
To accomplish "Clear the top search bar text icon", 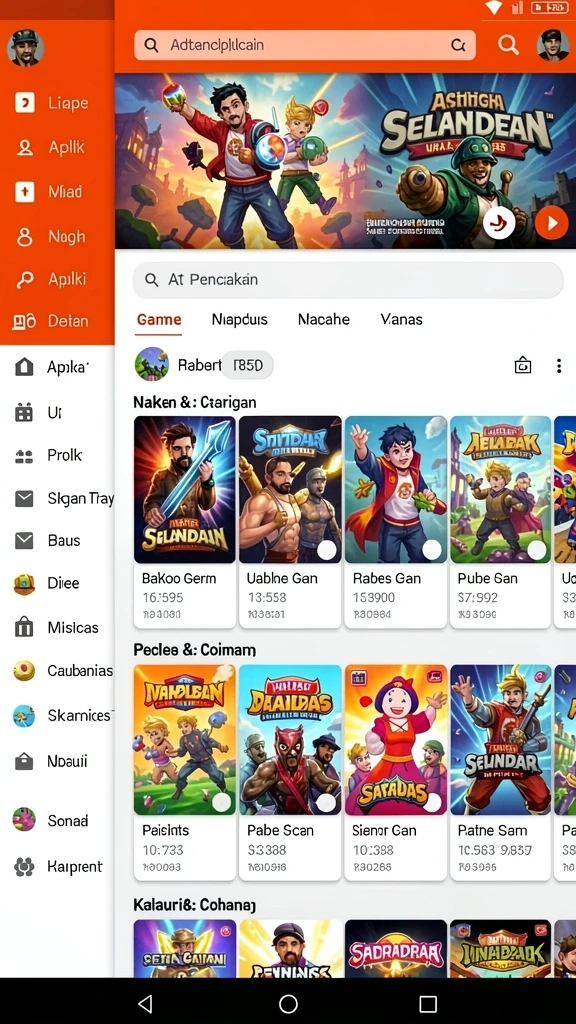I will [458, 45].
